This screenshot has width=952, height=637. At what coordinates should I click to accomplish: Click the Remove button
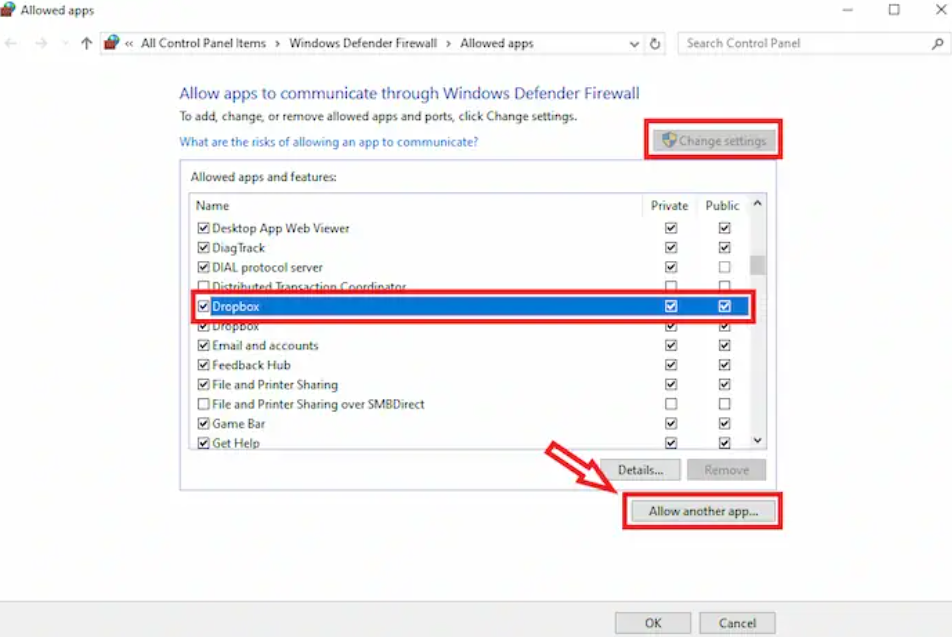pos(726,470)
